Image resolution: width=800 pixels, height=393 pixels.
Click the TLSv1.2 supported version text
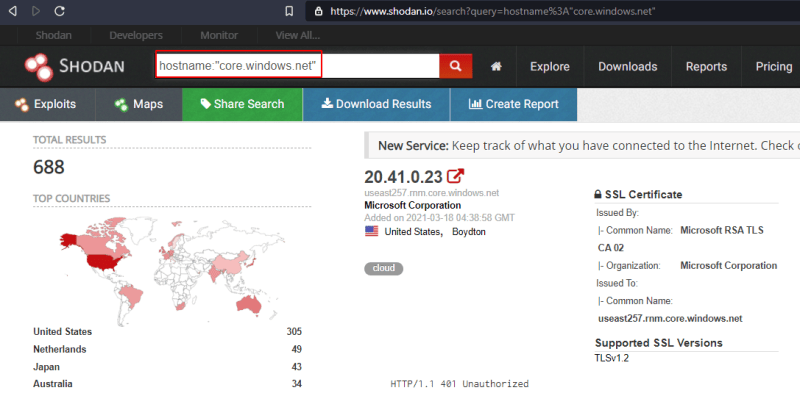(612, 358)
